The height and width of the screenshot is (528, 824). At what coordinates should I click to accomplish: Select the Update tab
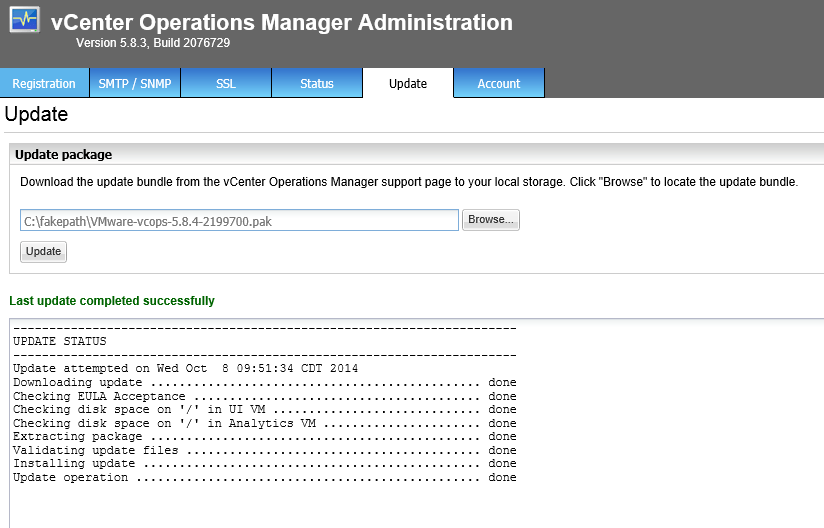(408, 83)
